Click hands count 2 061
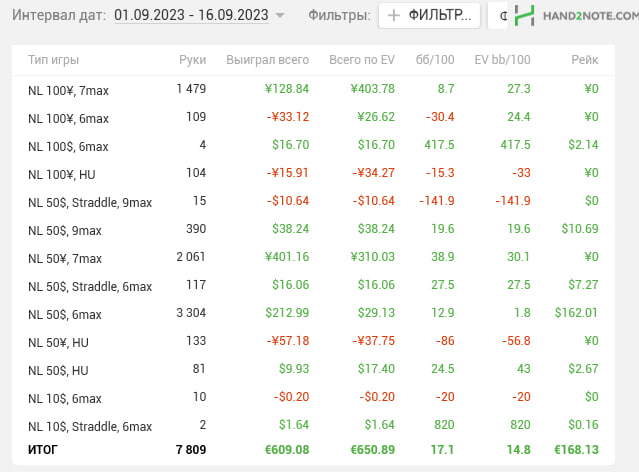 [x=191, y=257]
